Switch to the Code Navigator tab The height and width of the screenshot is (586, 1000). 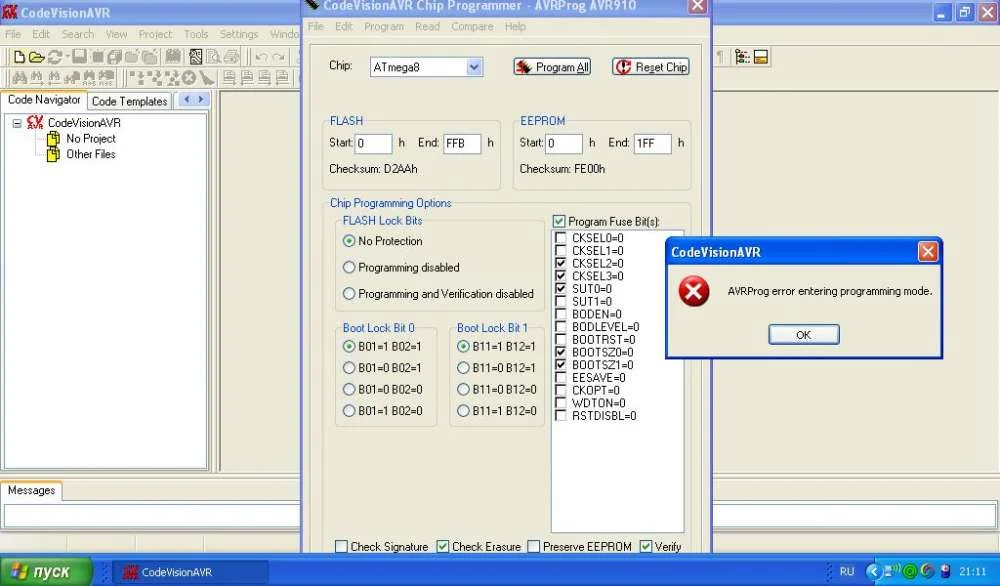pyautogui.click(x=43, y=99)
